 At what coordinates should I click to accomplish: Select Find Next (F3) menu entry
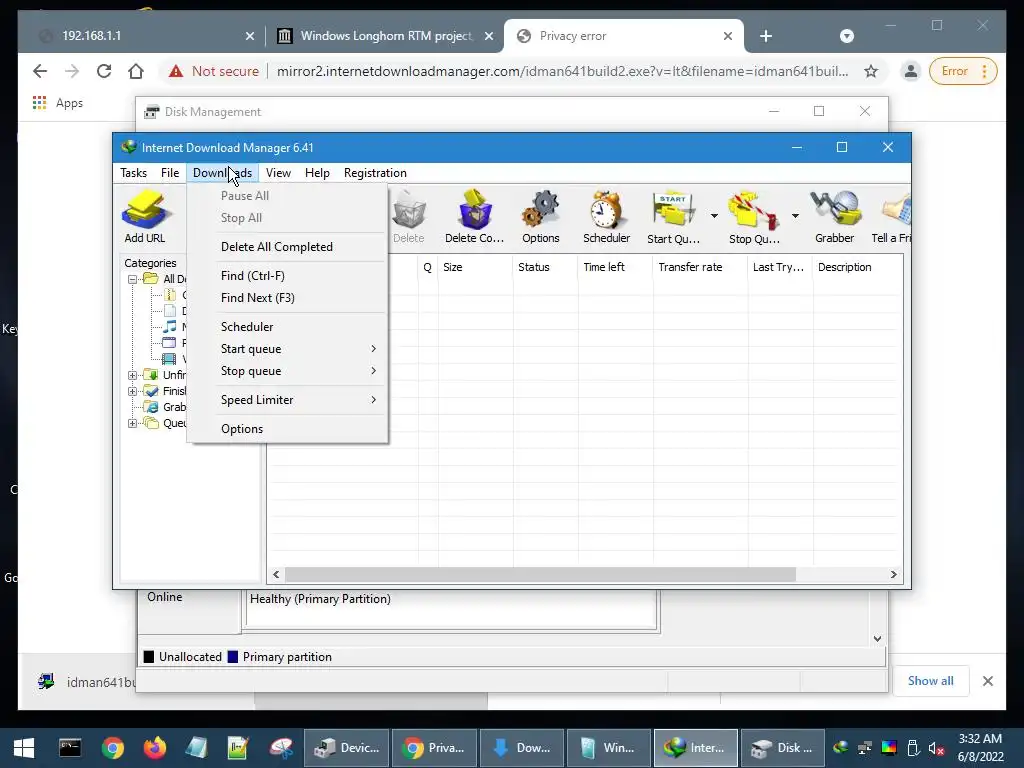click(x=287, y=298)
